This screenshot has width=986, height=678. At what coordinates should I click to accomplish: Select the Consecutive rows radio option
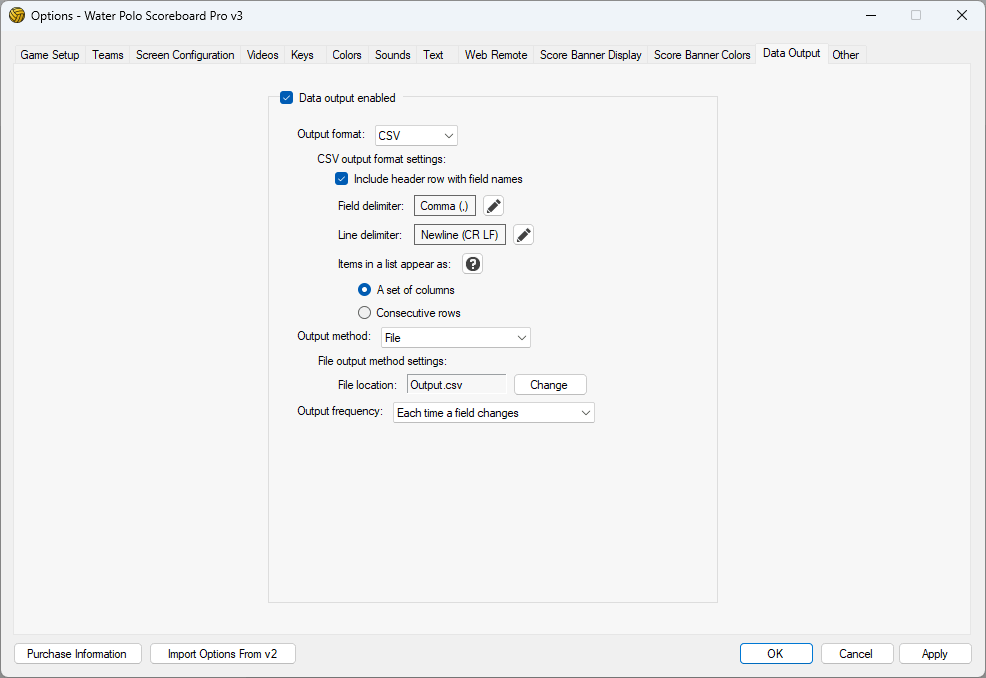[x=365, y=313]
